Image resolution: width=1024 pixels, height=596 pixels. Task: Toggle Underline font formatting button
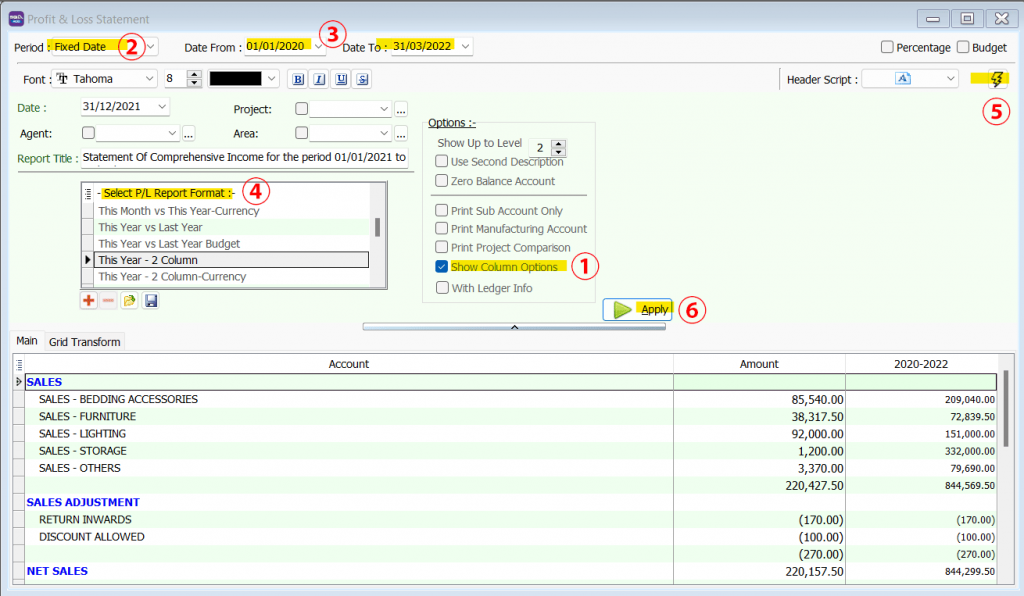(x=341, y=79)
